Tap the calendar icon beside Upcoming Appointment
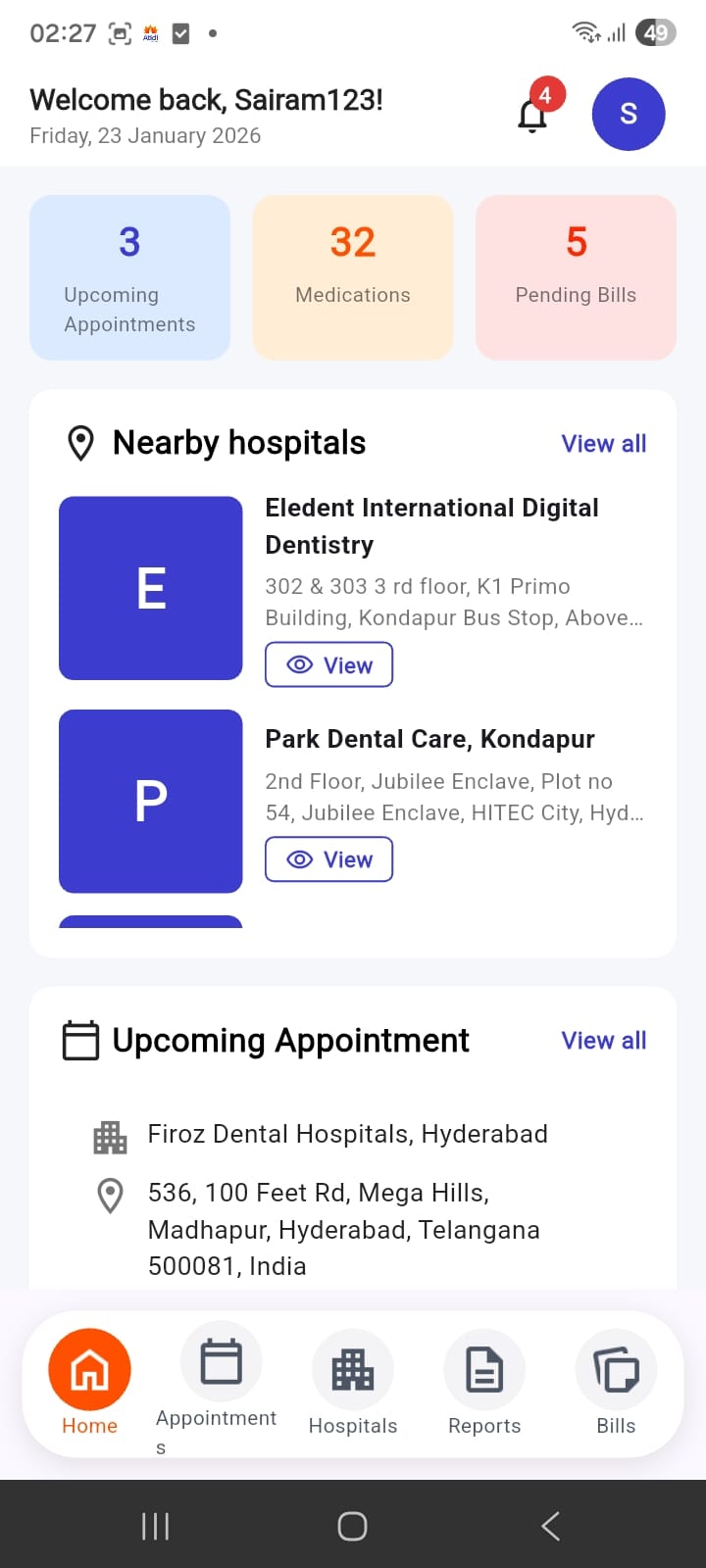 tap(80, 1041)
